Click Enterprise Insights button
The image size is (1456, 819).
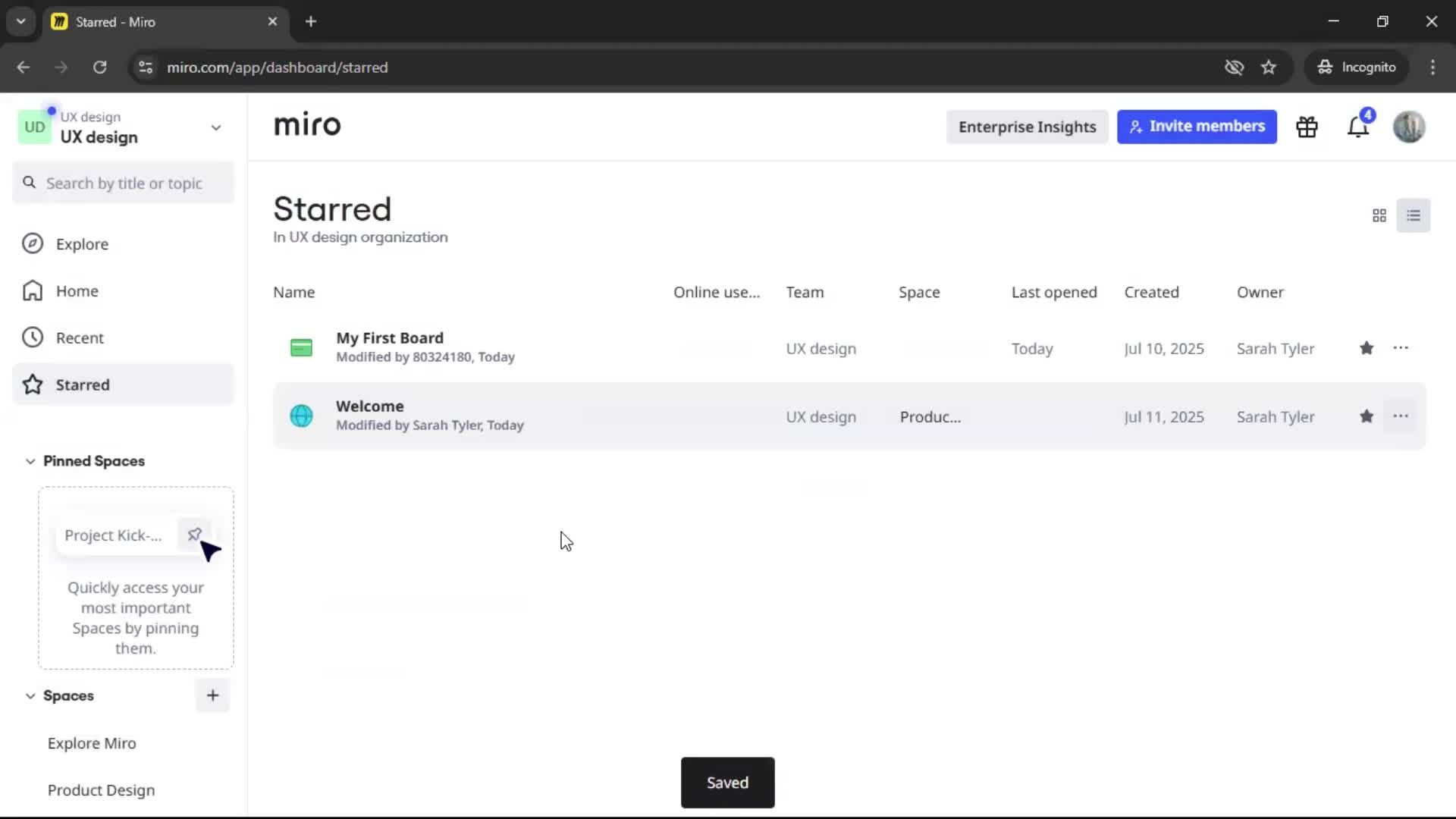pos(1027,127)
